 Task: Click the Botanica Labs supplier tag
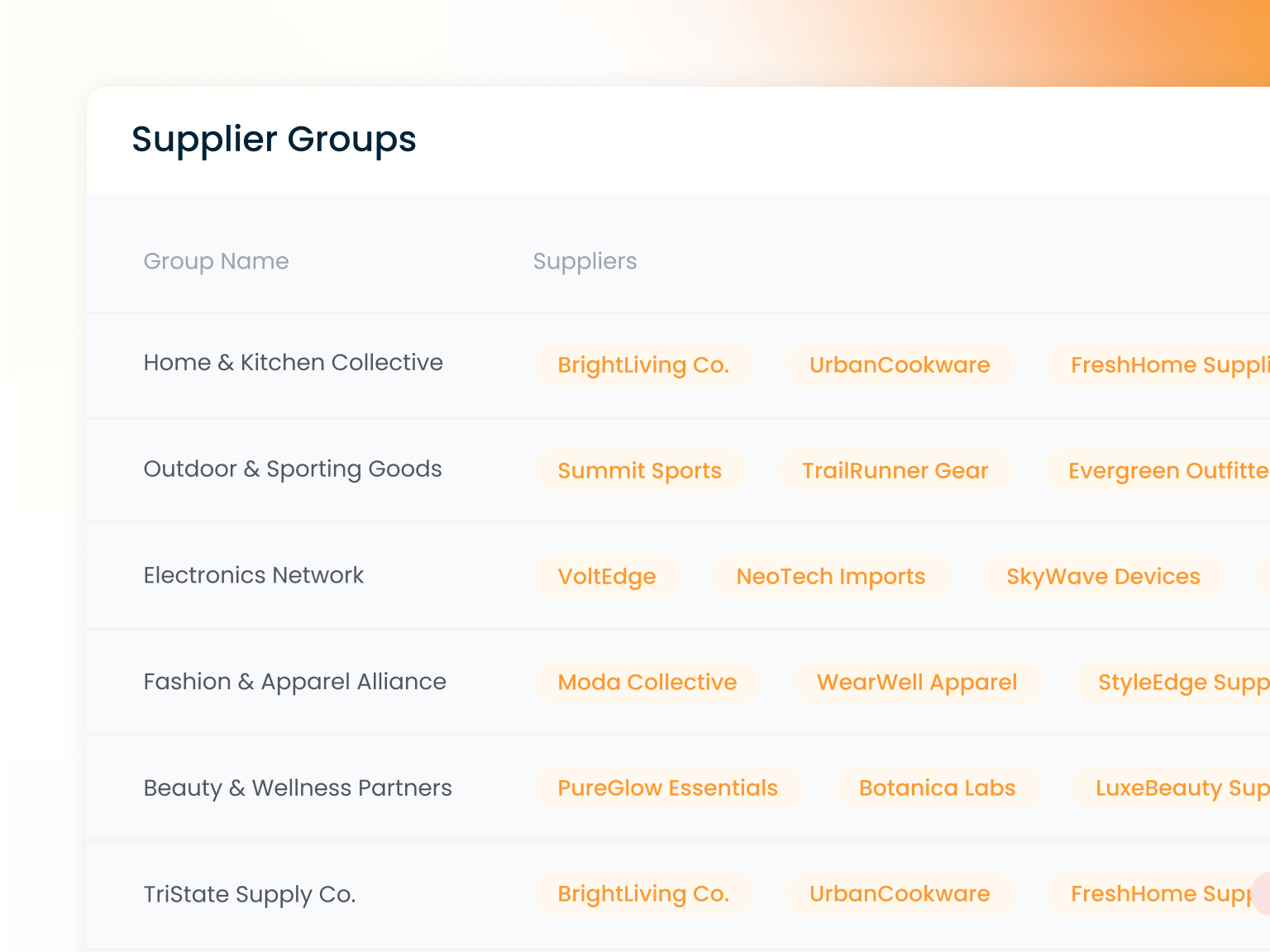[937, 788]
